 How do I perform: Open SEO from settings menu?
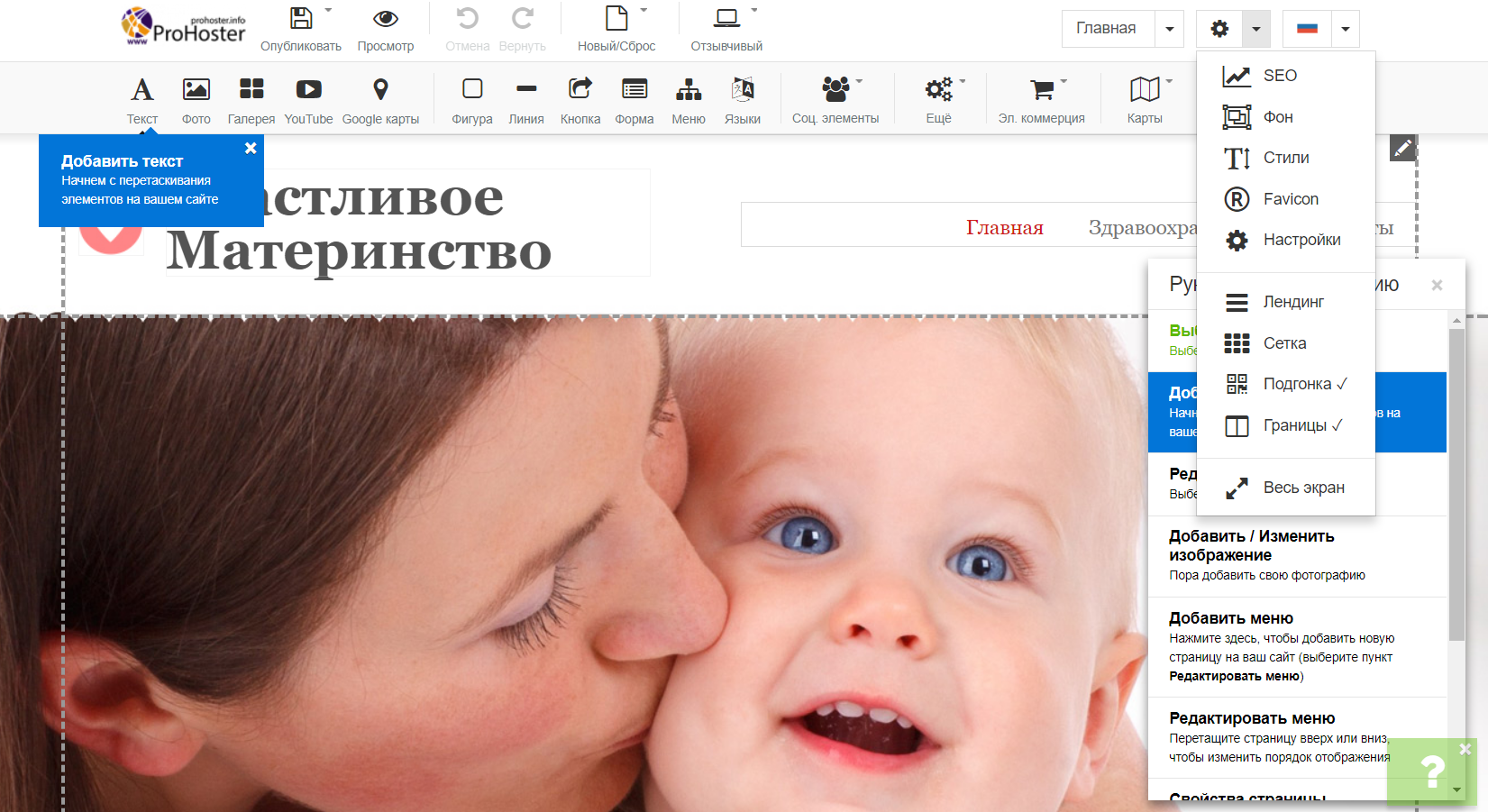tap(1279, 76)
